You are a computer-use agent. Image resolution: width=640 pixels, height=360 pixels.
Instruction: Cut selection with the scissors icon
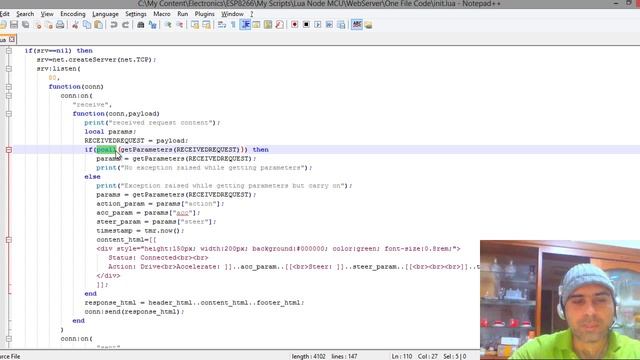click(x=75, y=25)
